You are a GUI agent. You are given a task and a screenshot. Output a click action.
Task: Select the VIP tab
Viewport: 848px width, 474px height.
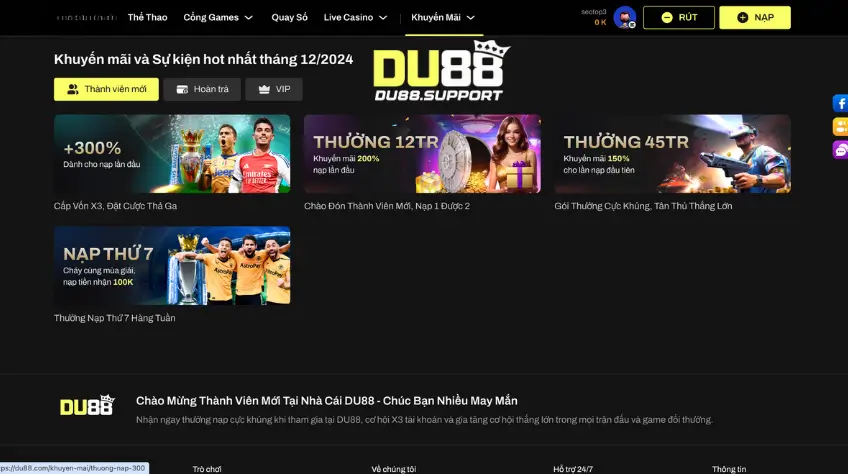[274, 89]
